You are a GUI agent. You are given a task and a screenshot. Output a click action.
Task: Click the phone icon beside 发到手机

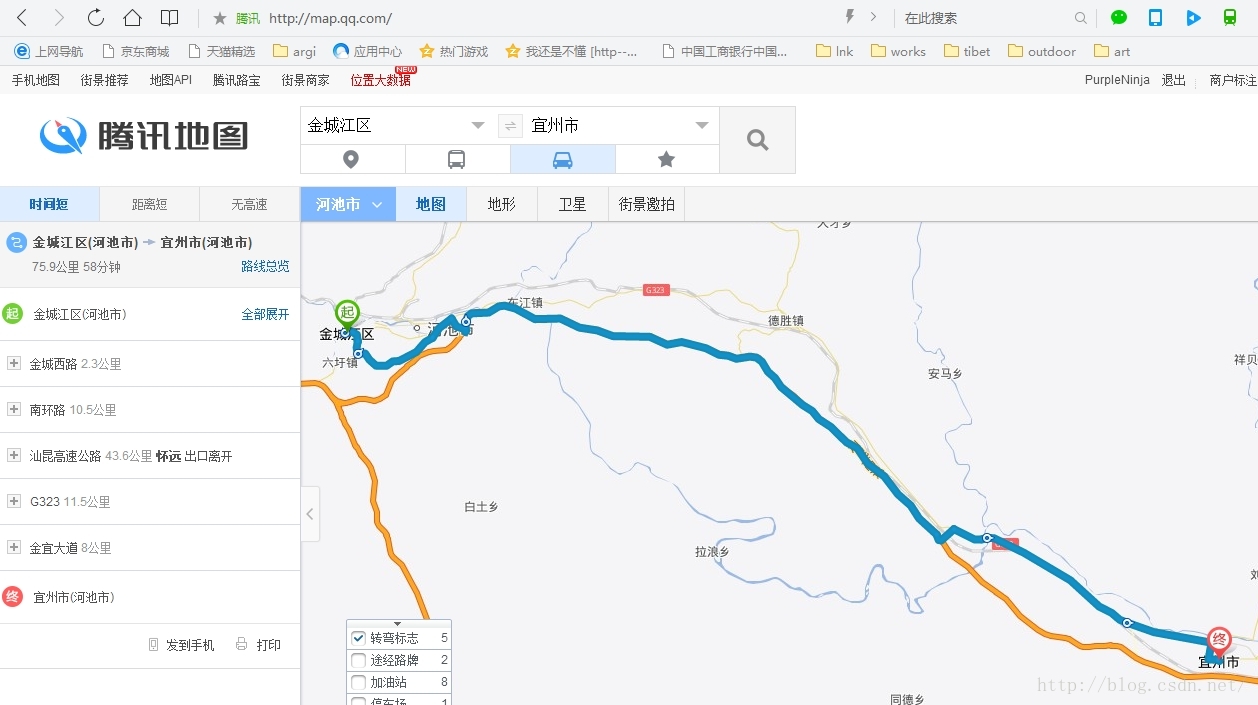(153, 645)
